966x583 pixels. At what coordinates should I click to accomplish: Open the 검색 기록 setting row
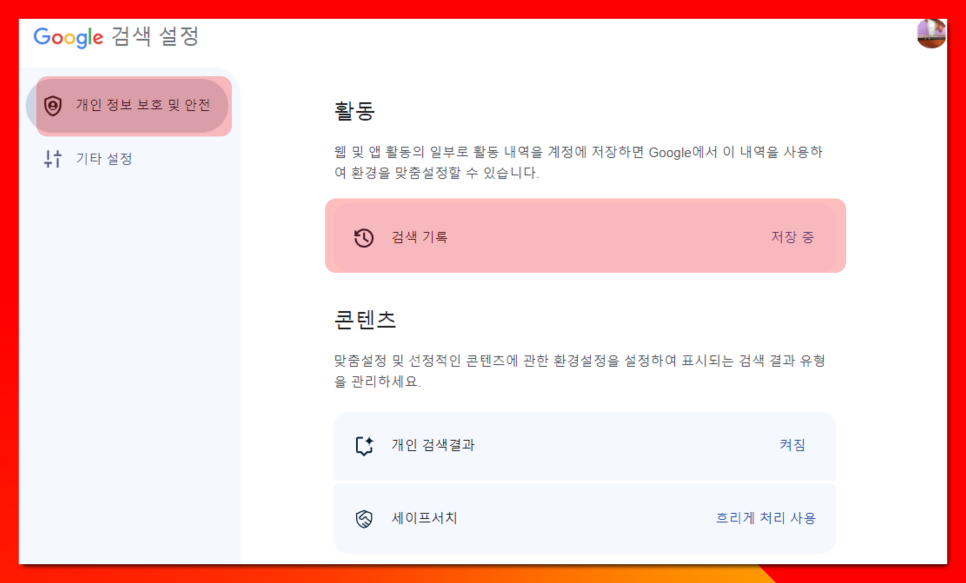coord(585,237)
